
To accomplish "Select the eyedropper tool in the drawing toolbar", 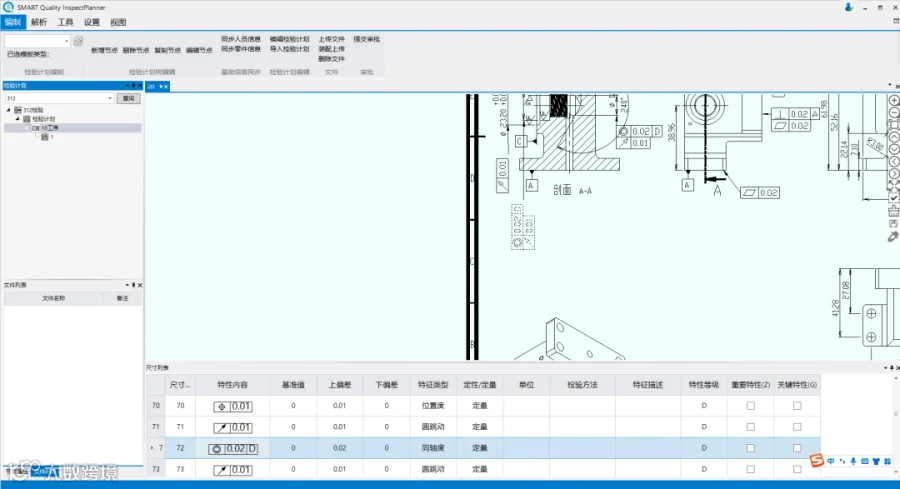I will [x=893, y=236].
